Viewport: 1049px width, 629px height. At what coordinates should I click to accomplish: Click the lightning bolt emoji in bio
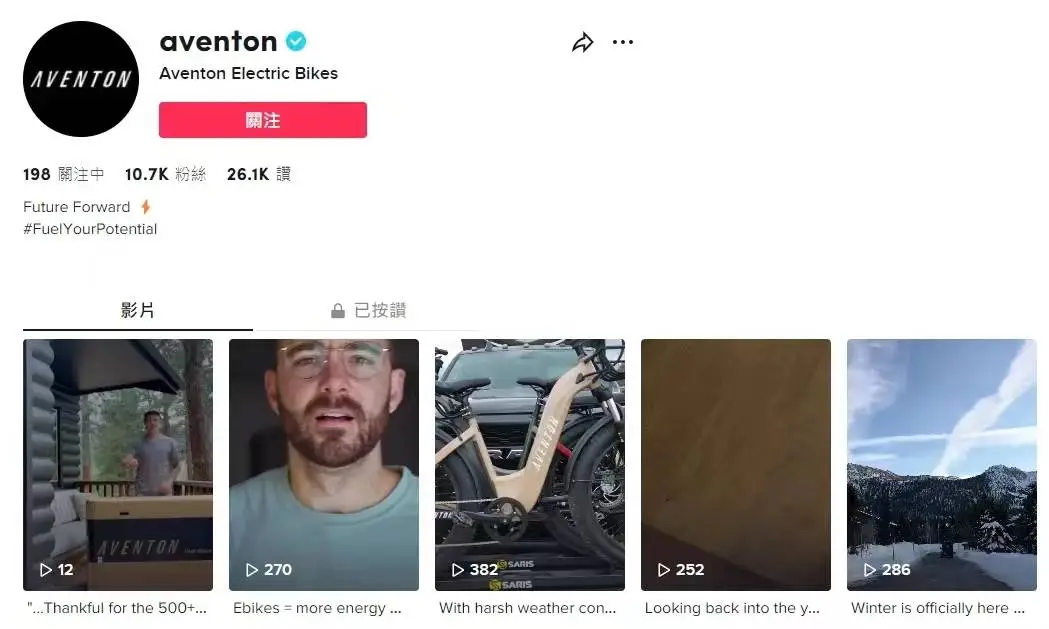click(x=145, y=207)
